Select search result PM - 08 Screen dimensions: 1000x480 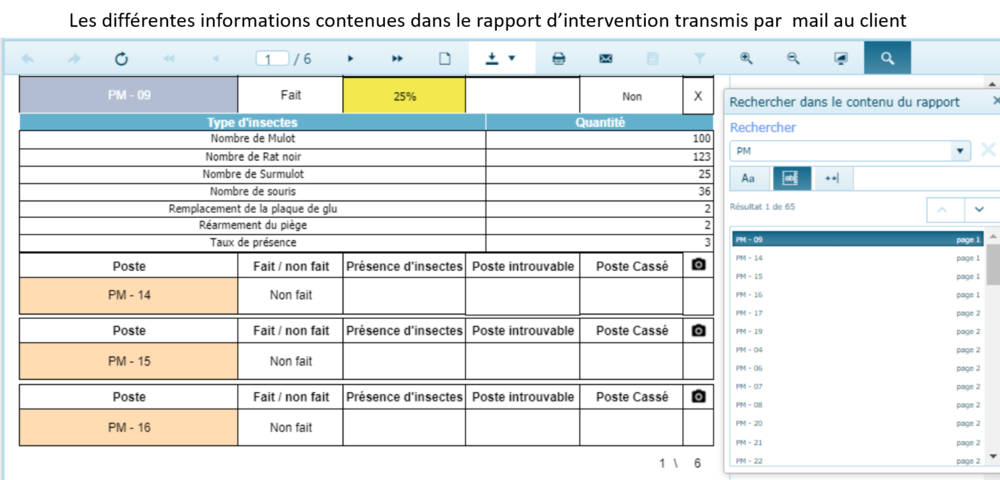858,405
